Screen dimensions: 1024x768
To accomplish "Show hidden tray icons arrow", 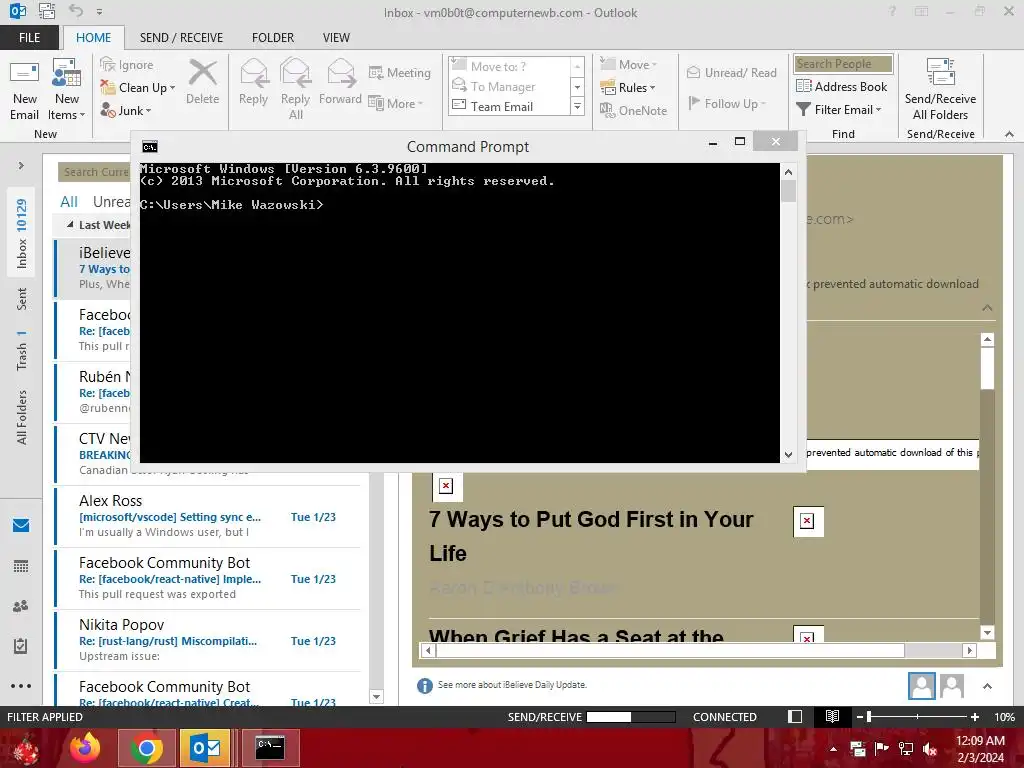I will (x=833, y=749).
